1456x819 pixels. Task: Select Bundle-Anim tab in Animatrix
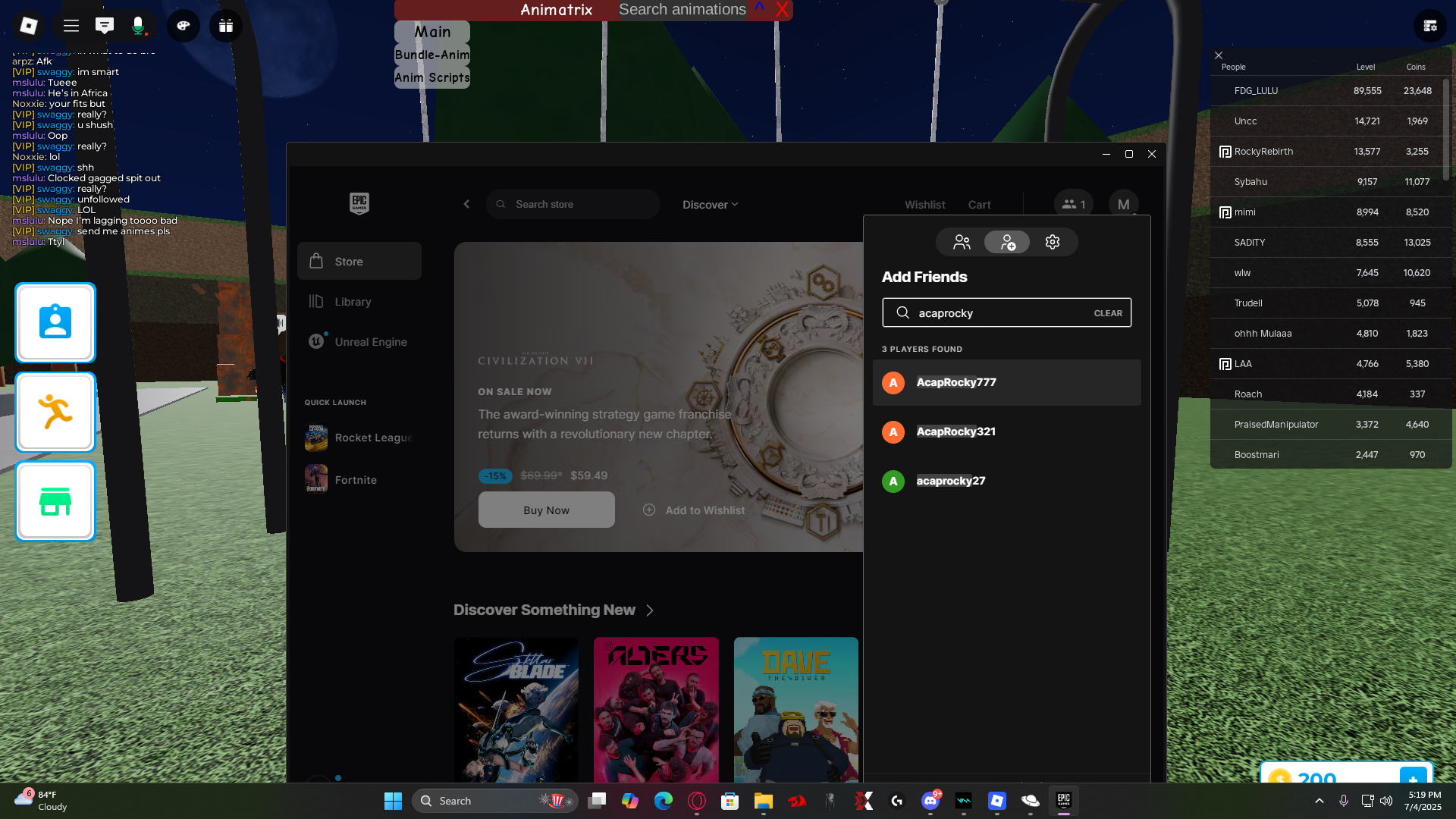432,55
